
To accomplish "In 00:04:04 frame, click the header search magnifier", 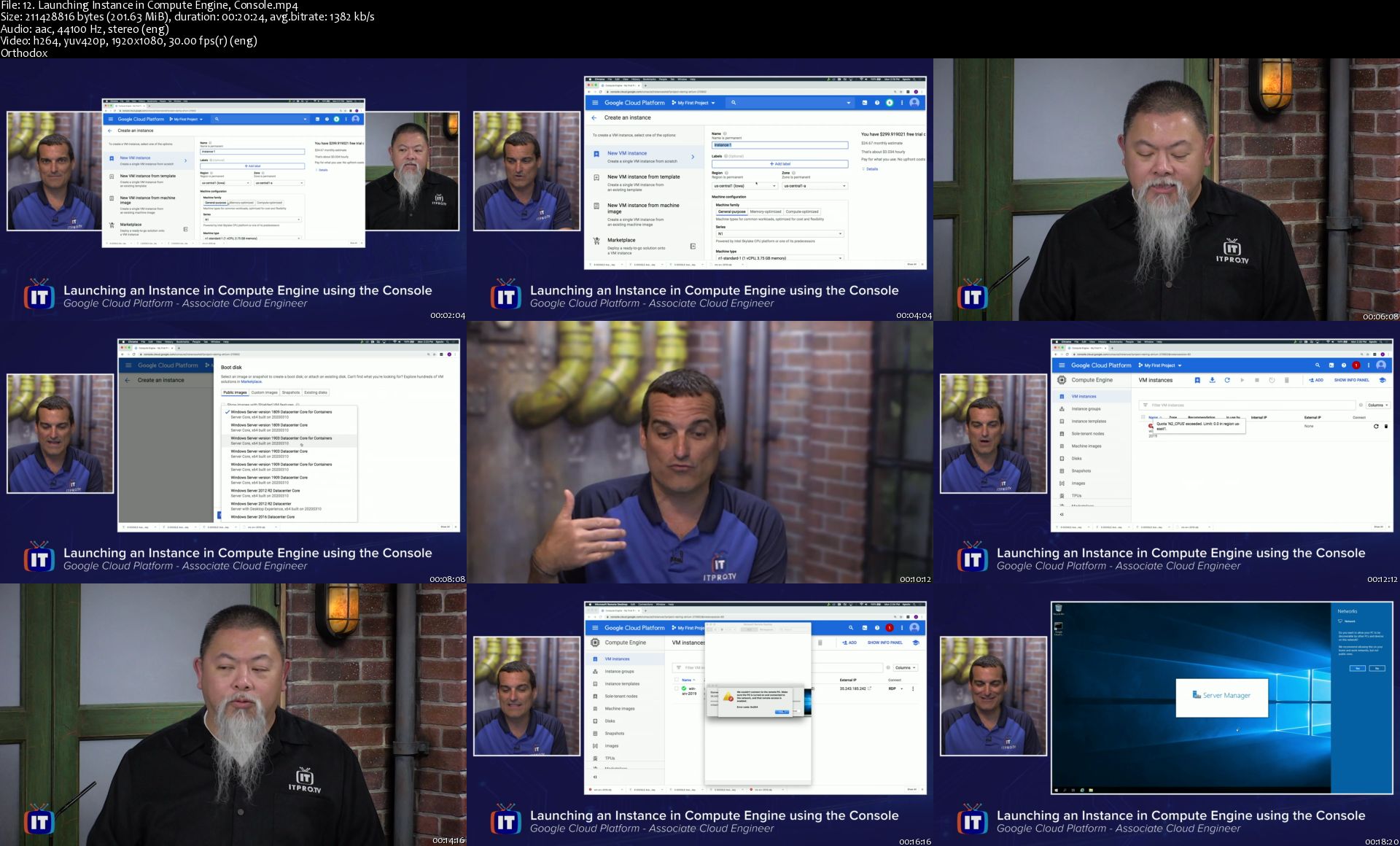I will [x=734, y=103].
